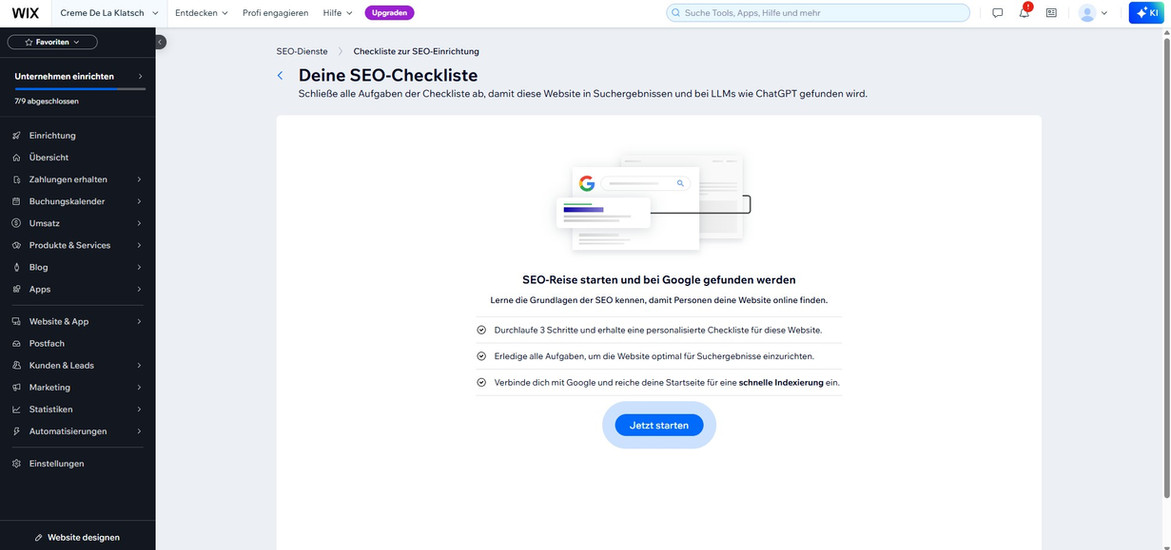Click the search tools input field
Image resolution: width=1171 pixels, height=550 pixels.
pos(818,13)
